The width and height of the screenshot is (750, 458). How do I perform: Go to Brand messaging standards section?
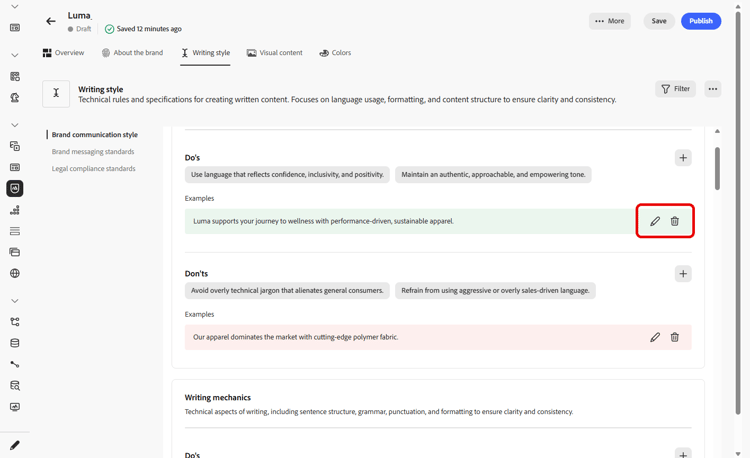pyautogui.click(x=93, y=152)
